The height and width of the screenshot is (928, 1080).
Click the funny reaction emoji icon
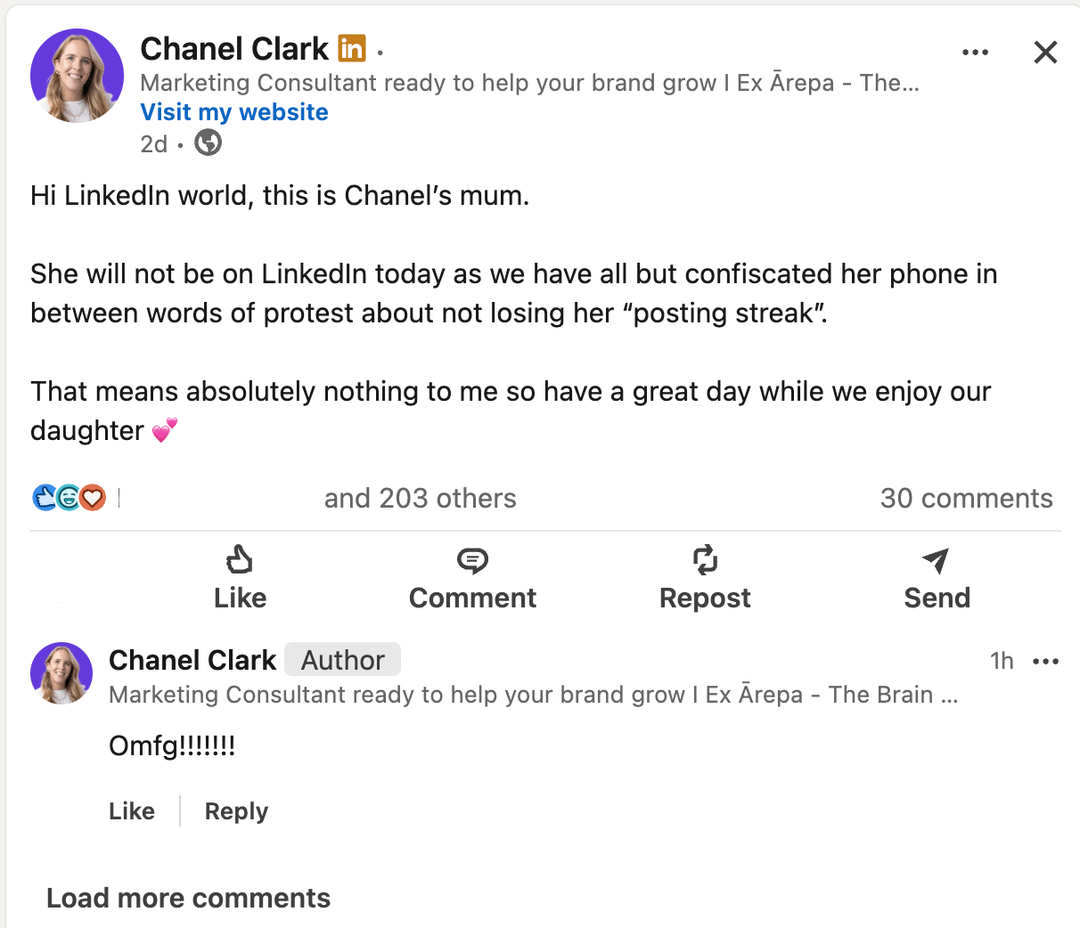(x=68, y=497)
